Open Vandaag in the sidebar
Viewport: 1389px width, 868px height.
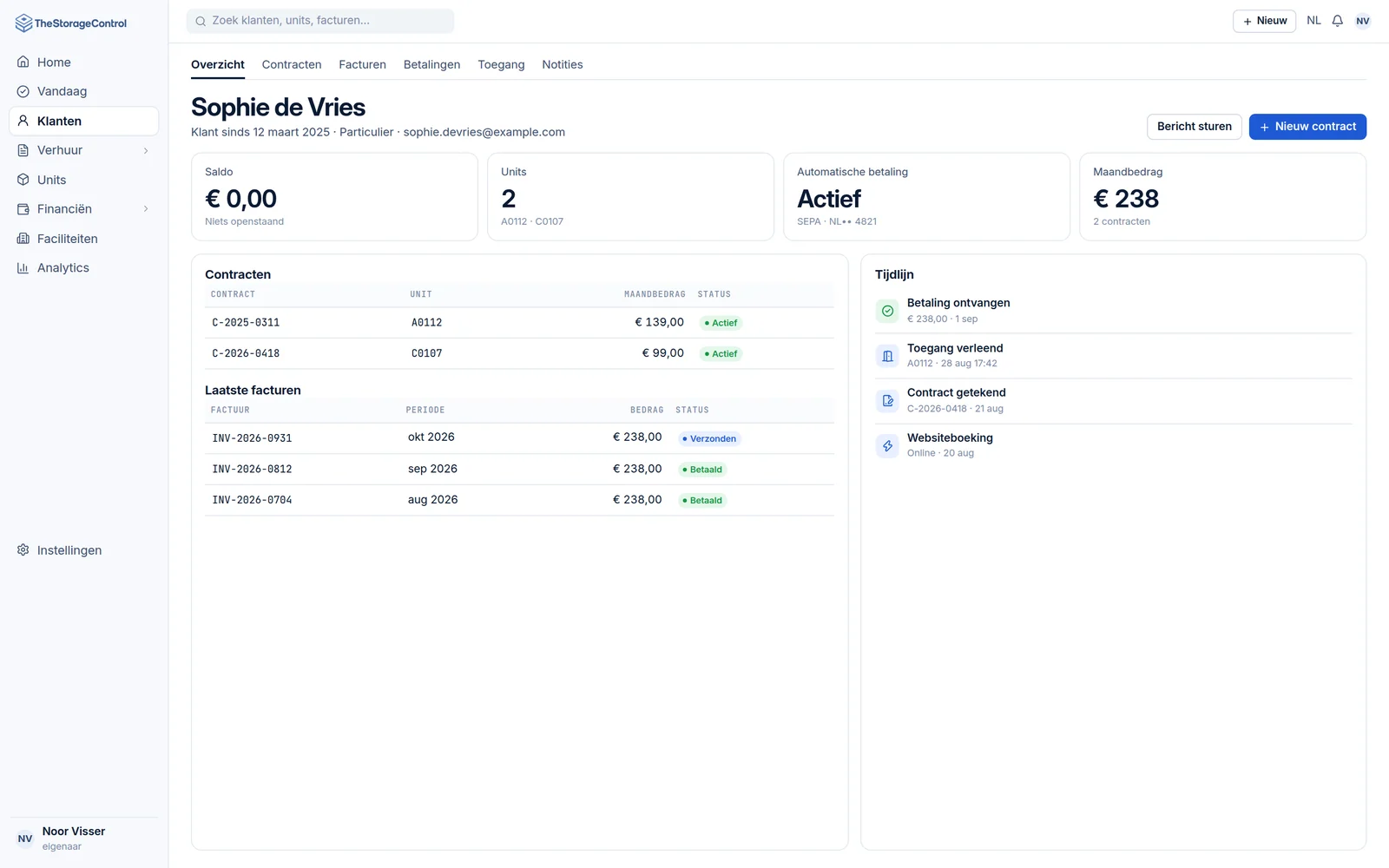point(84,91)
